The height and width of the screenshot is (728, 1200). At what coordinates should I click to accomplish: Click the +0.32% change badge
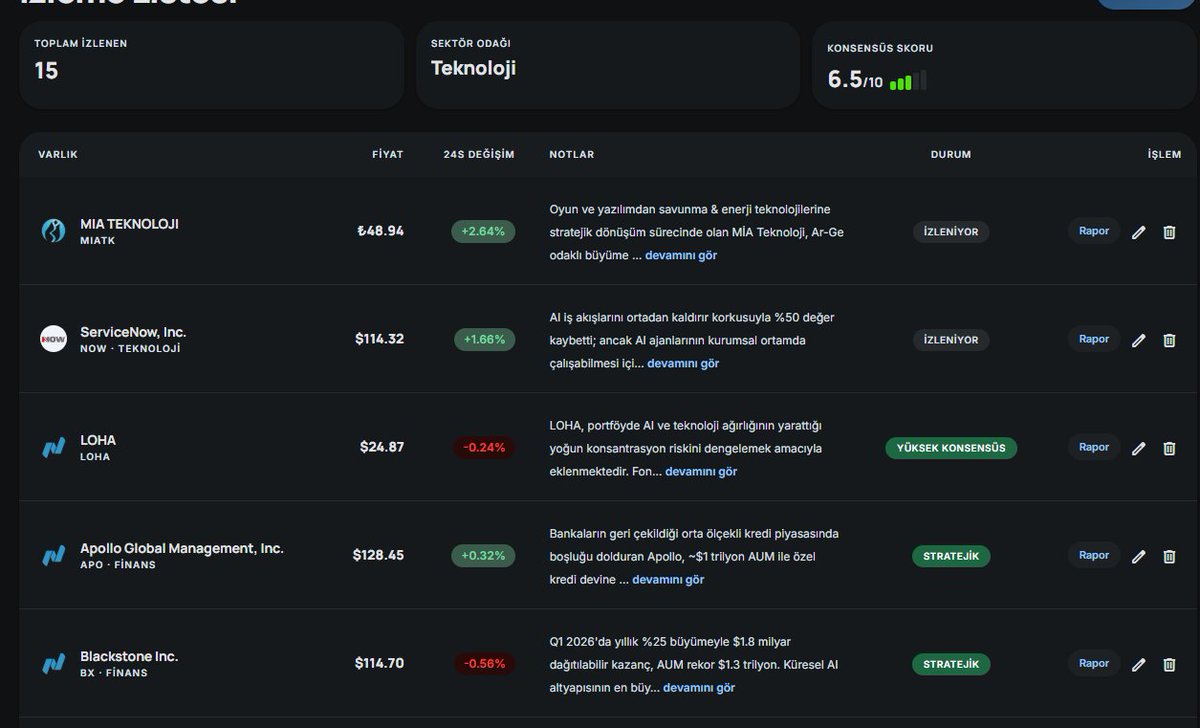tap(484, 555)
